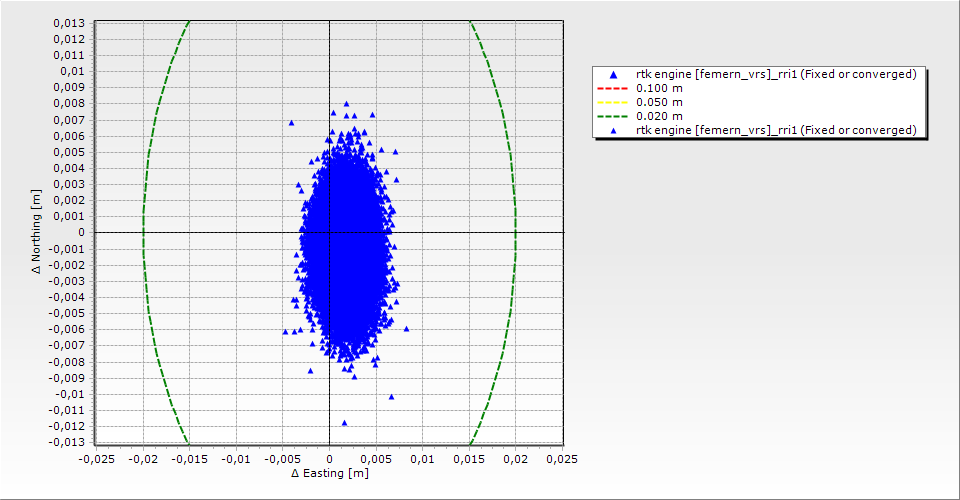The image size is (960, 500).
Task: Select the lower-right outlier point near -0.010 northing
Action: [x=391, y=397]
